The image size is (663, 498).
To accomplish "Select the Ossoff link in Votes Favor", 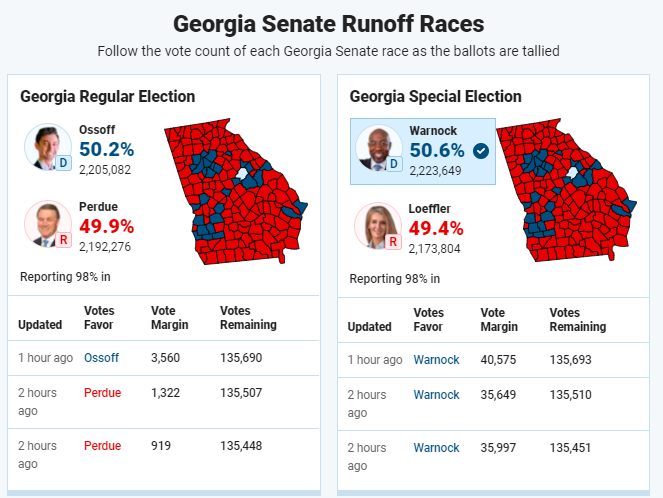I will [101, 357].
